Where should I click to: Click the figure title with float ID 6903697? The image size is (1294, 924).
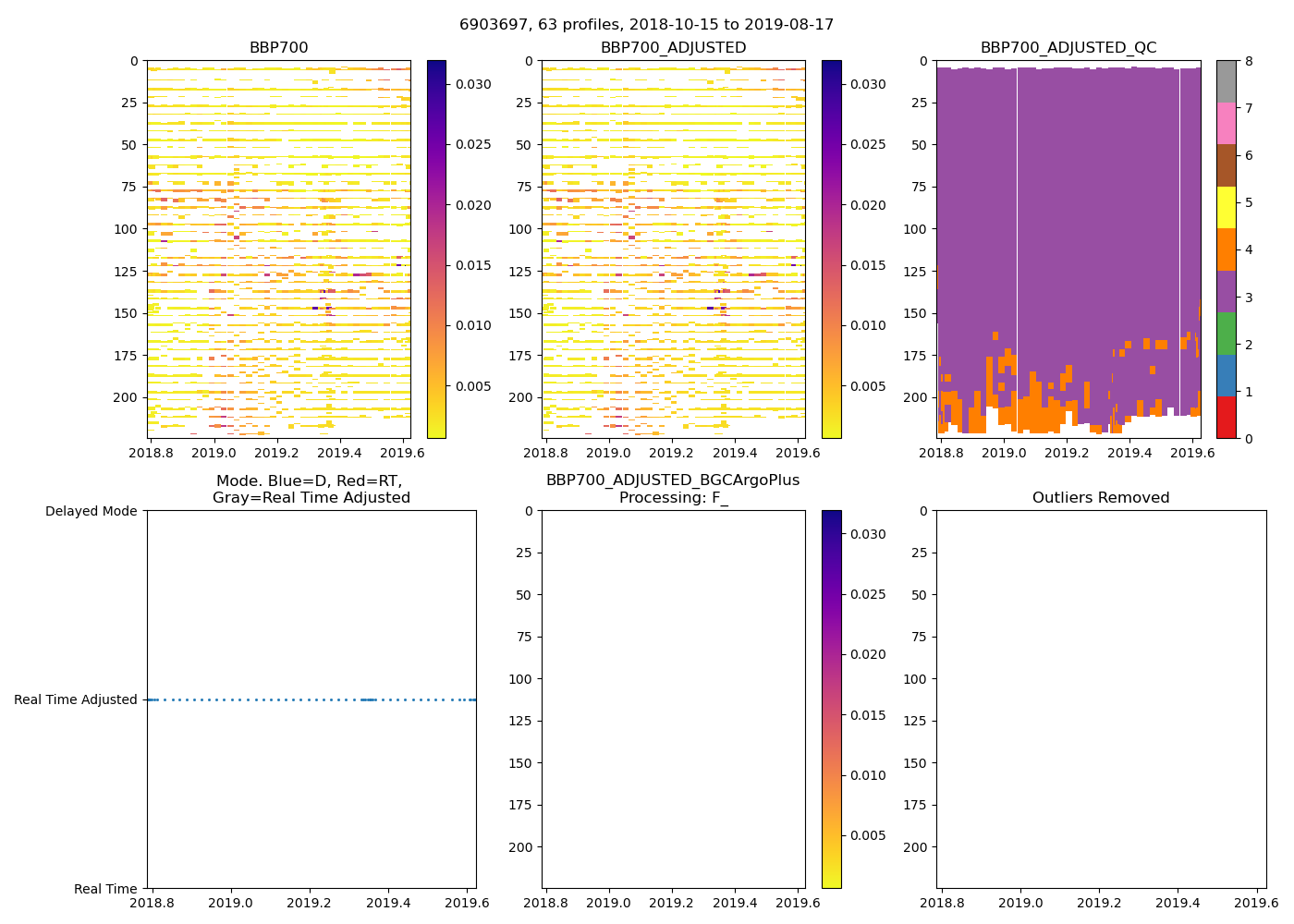click(x=646, y=25)
